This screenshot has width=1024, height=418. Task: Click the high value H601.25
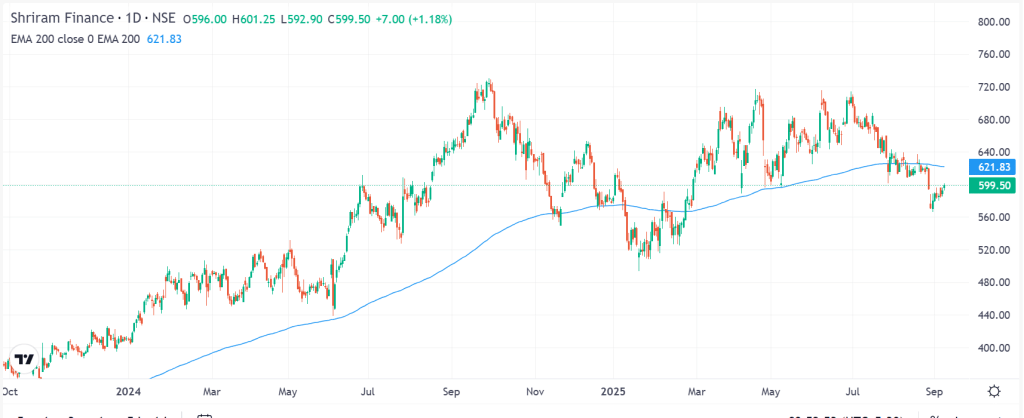[253, 20]
